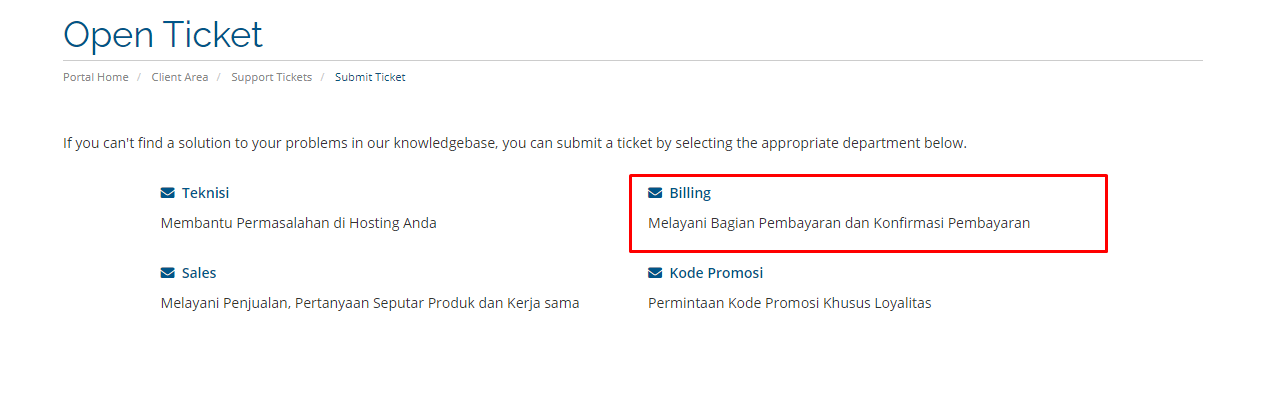The width and height of the screenshot is (1261, 400).
Task: Go to Portal Home in the breadcrumb
Action: point(96,77)
